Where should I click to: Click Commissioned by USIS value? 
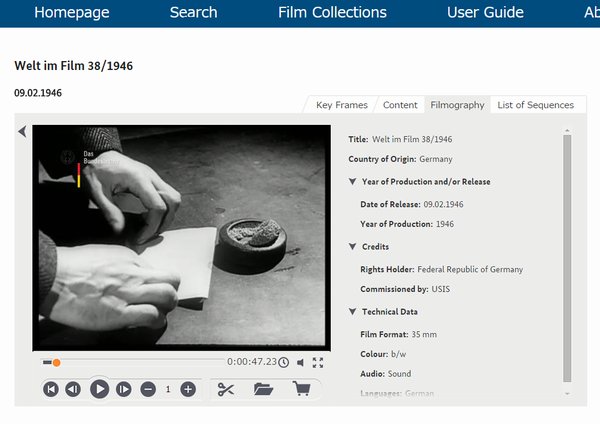pos(441,289)
